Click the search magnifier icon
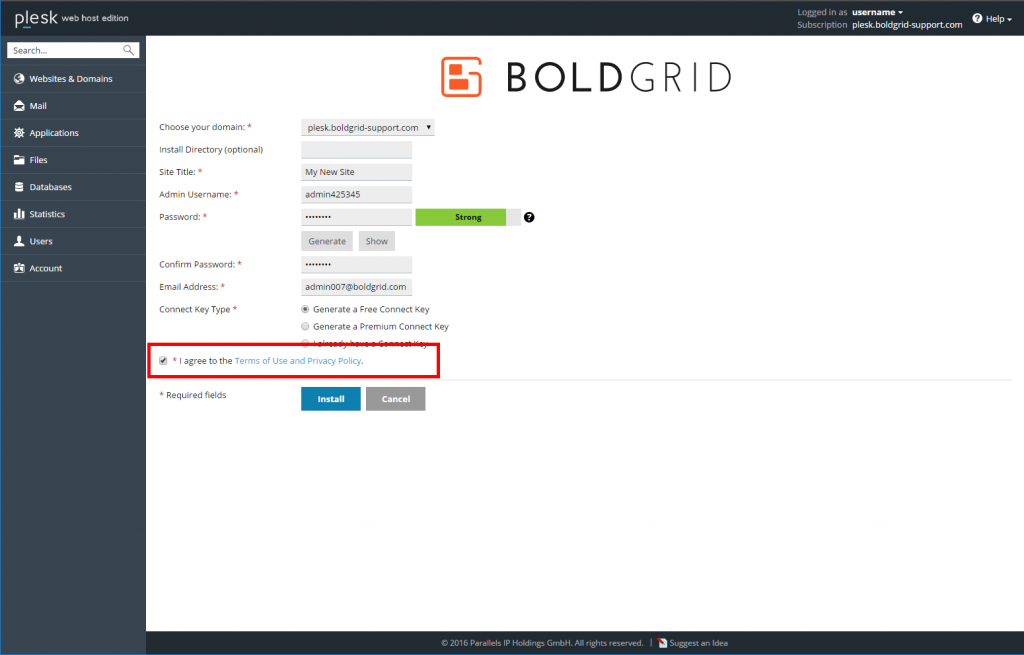Image resolution: width=1024 pixels, height=655 pixels. (129, 50)
